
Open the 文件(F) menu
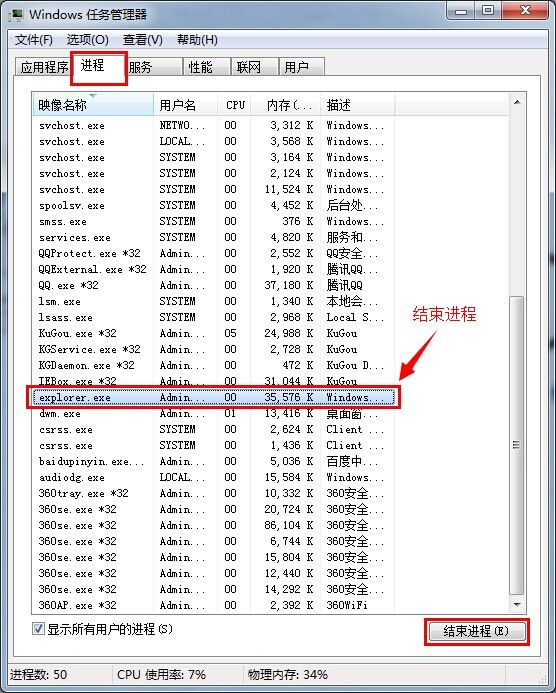34,40
